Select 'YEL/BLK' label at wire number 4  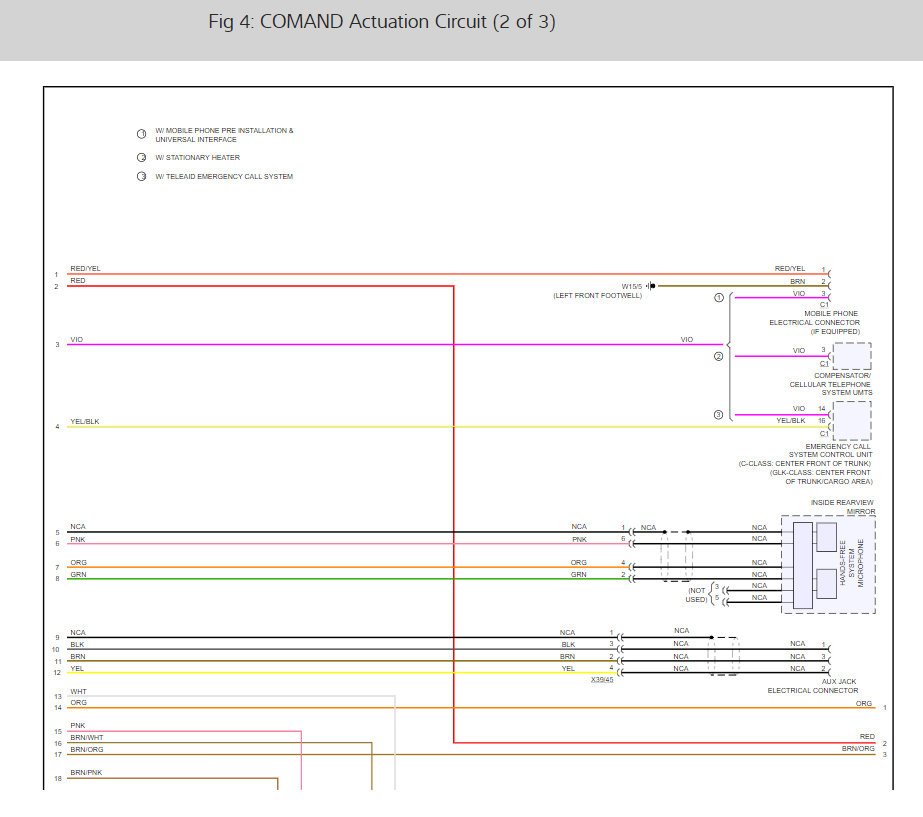[85, 421]
